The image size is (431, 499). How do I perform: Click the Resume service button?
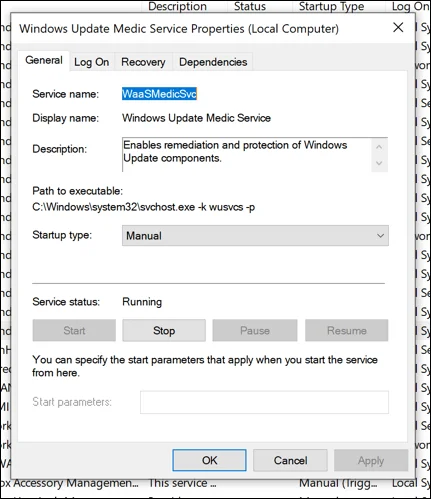click(347, 330)
